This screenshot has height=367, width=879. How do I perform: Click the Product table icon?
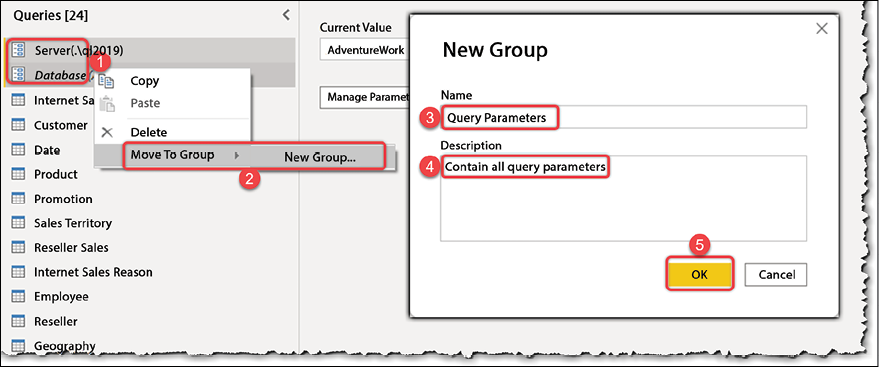(18, 174)
